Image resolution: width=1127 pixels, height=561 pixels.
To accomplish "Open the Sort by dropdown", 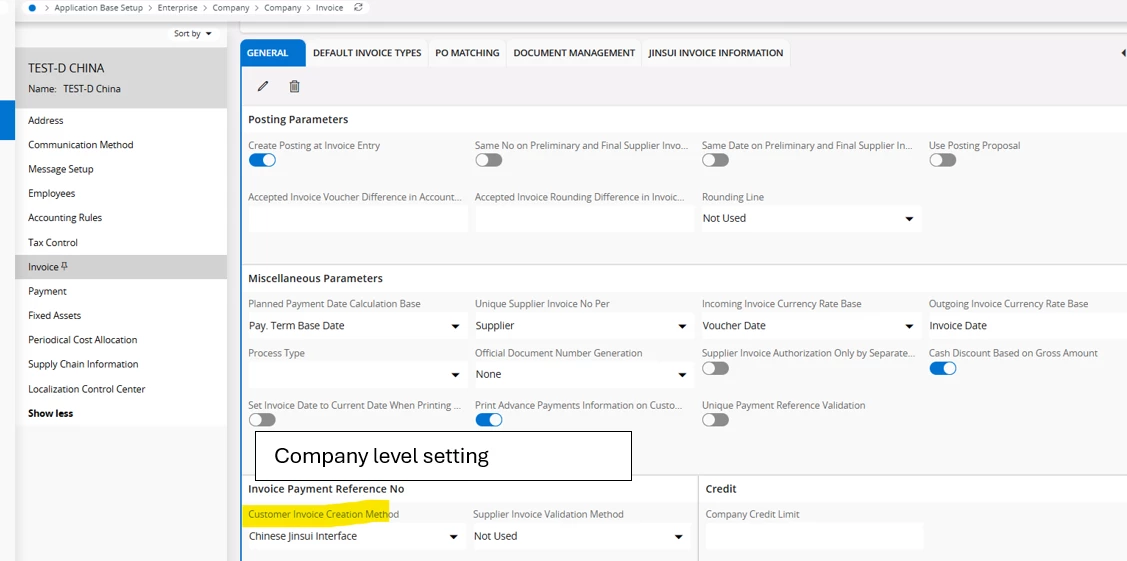I will (x=193, y=33).
